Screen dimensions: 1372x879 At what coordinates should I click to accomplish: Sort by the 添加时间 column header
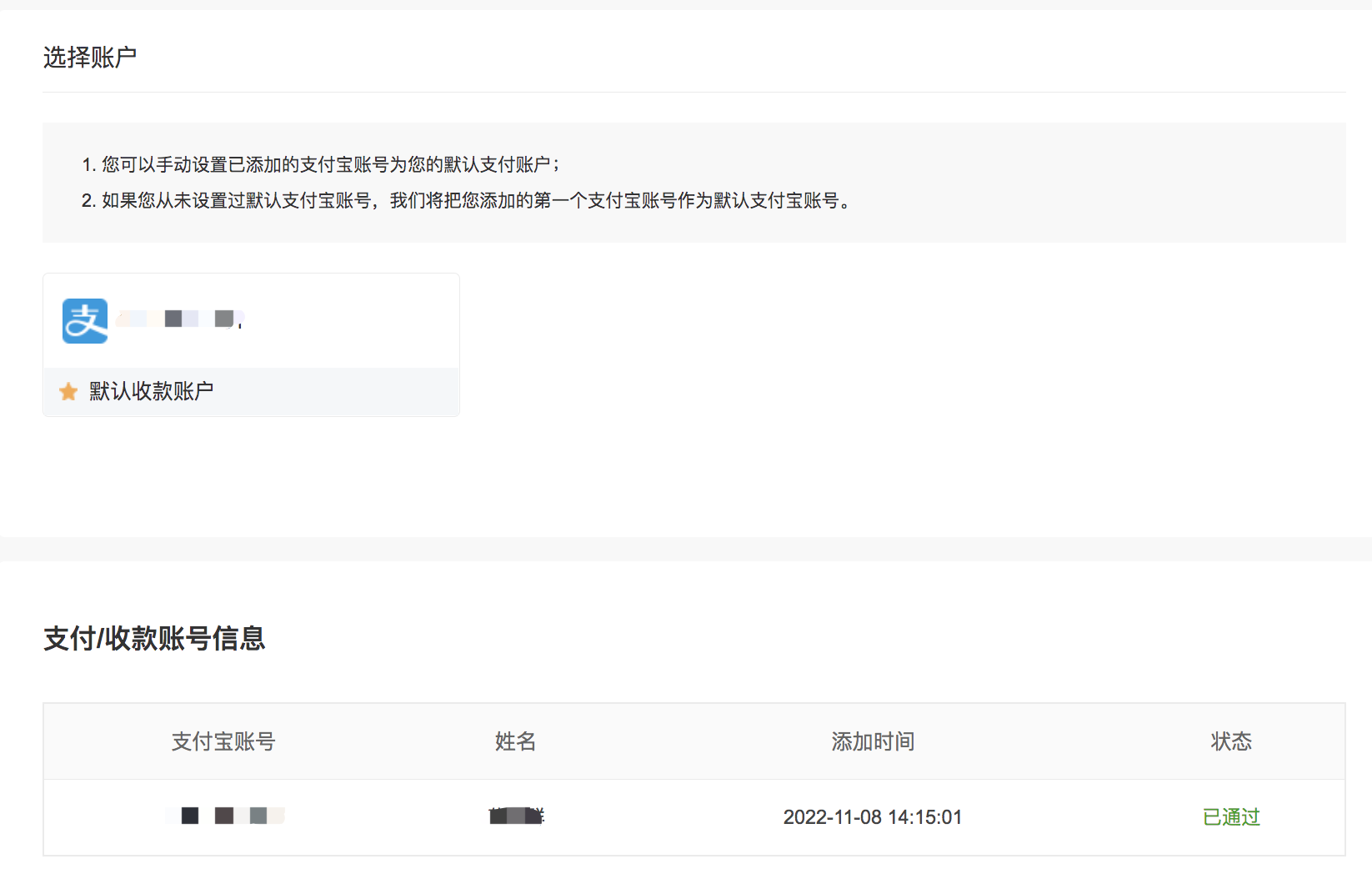[x=873, y=741]
